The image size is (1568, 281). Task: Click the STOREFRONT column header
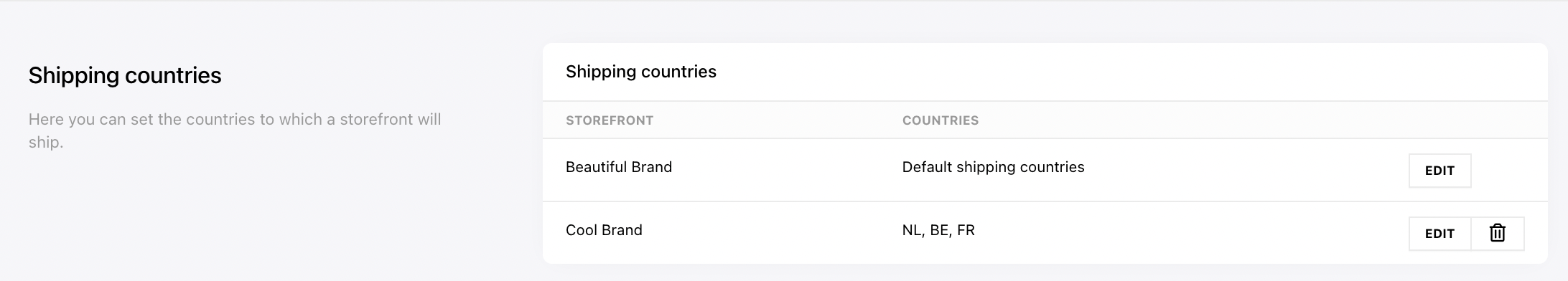610,120
